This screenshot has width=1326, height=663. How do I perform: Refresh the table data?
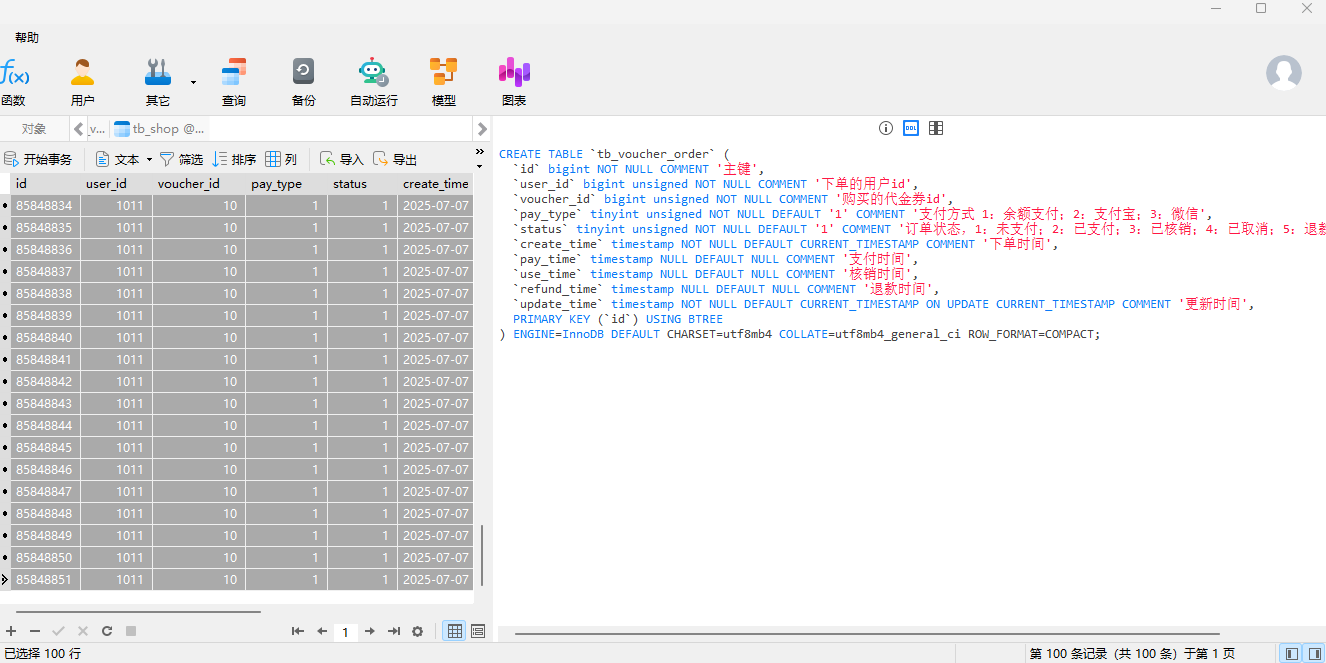[x=106, y=631]
